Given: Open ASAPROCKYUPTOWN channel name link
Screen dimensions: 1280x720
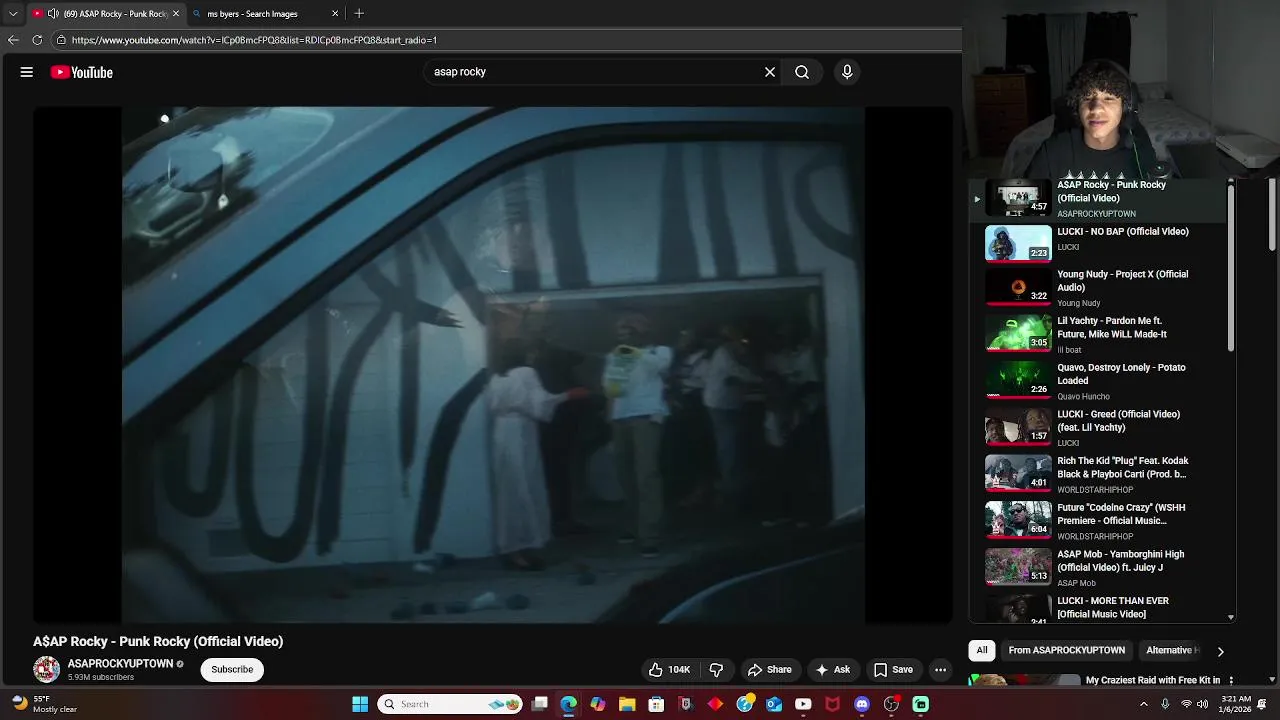Looking at the screenshot, I should tap(120, 664).
